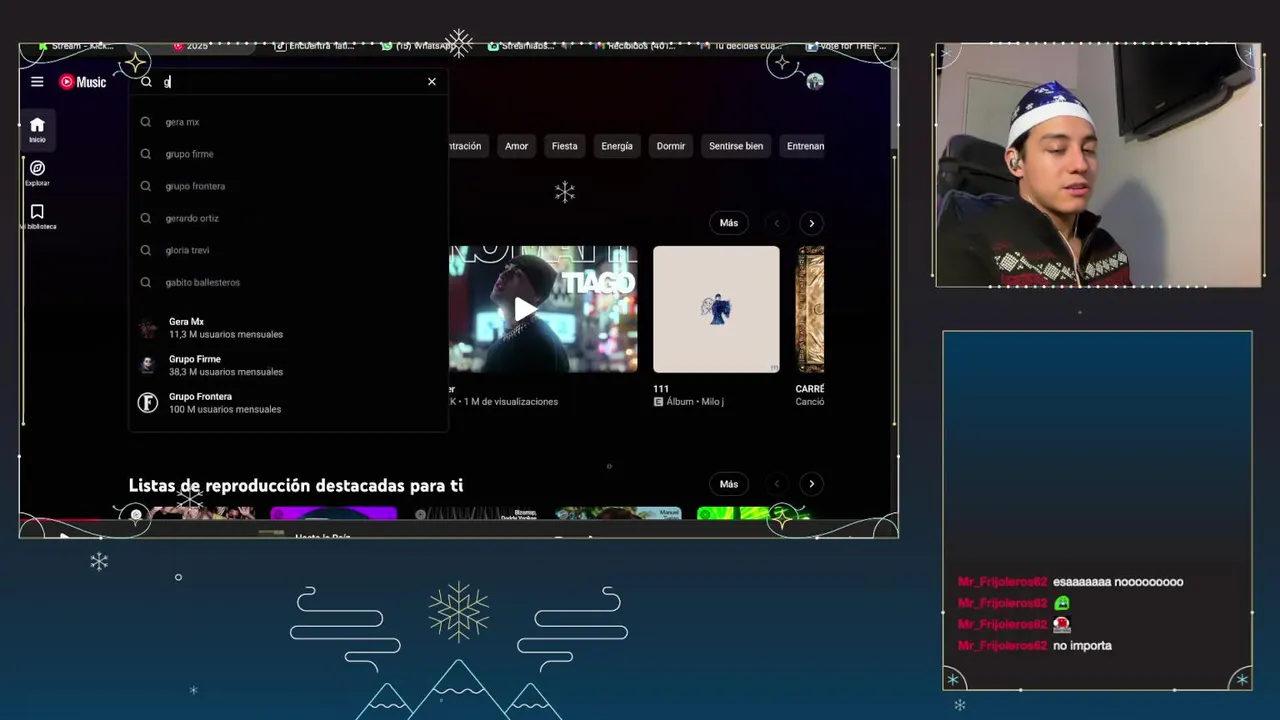Switch to the Encuentra browser tab
The height and width of the screenshot is (720, 1280).
tap(316, 46)
